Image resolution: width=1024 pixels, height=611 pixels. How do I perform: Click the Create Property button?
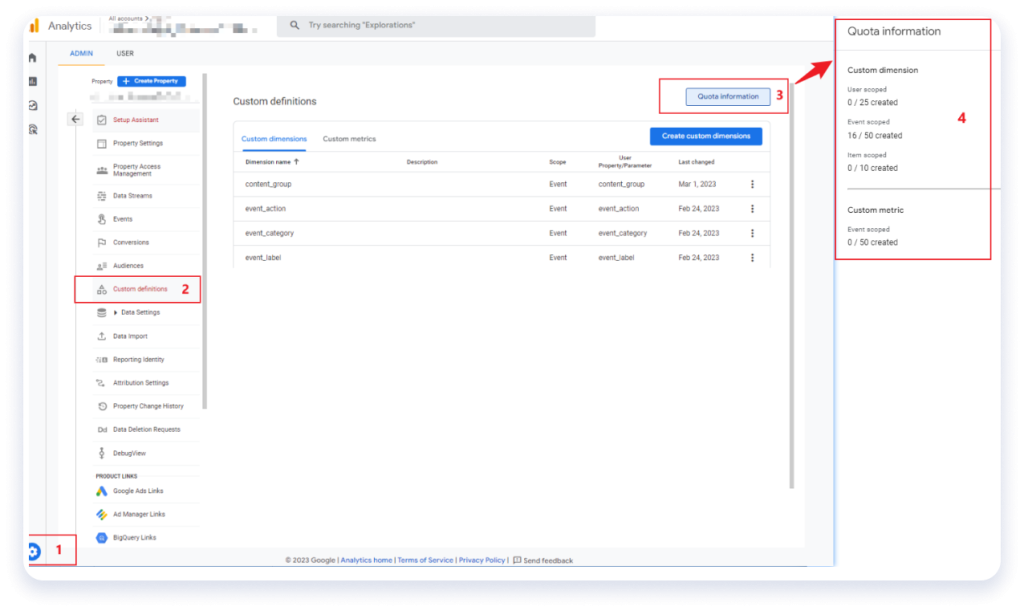click(151, 81)
